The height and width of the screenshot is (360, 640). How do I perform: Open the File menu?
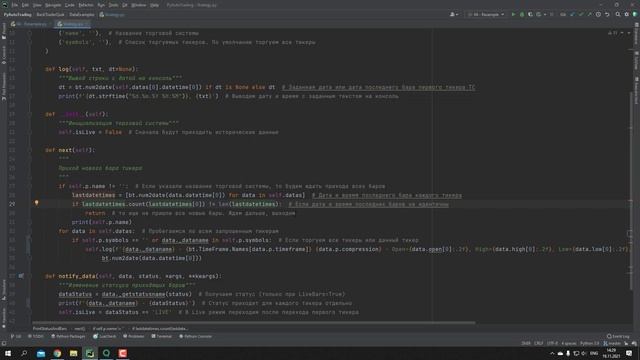(x=15, y=5)
